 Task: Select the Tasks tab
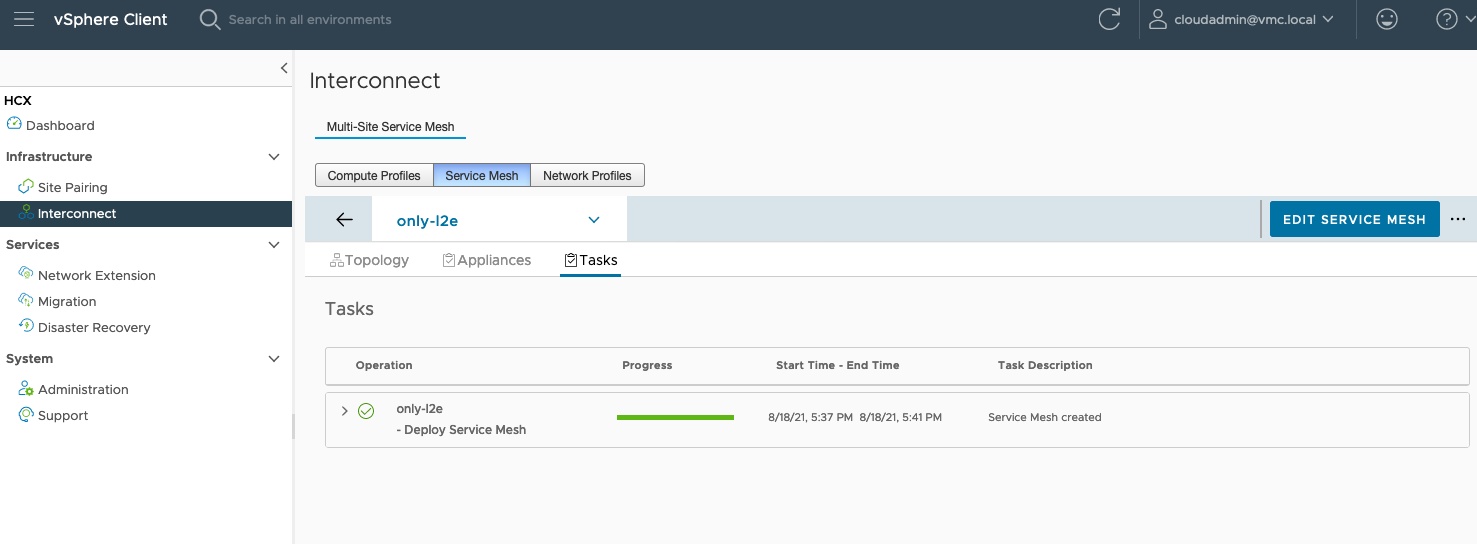(x=590, y=260)
